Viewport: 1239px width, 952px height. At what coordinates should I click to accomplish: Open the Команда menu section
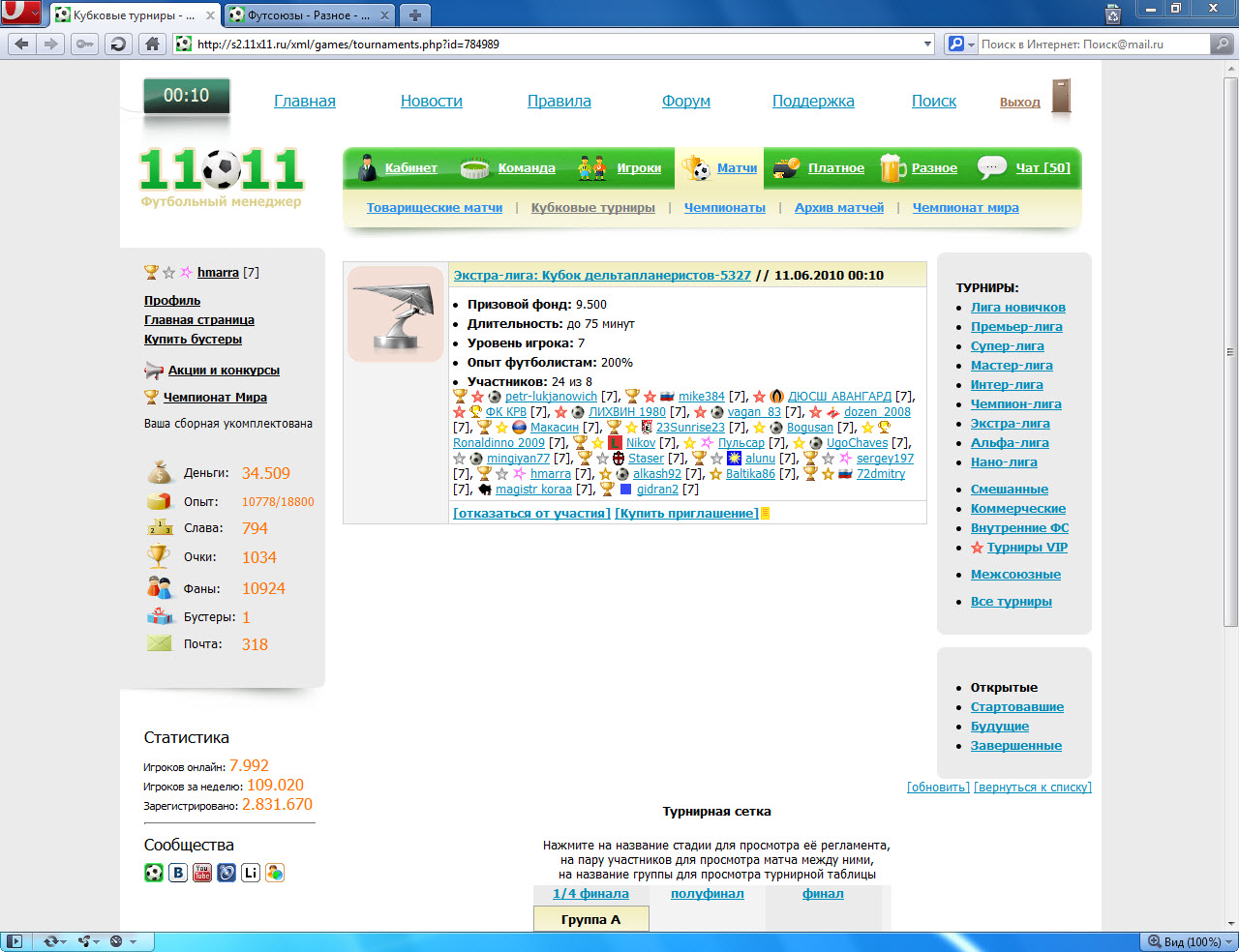tap(526, 168)
